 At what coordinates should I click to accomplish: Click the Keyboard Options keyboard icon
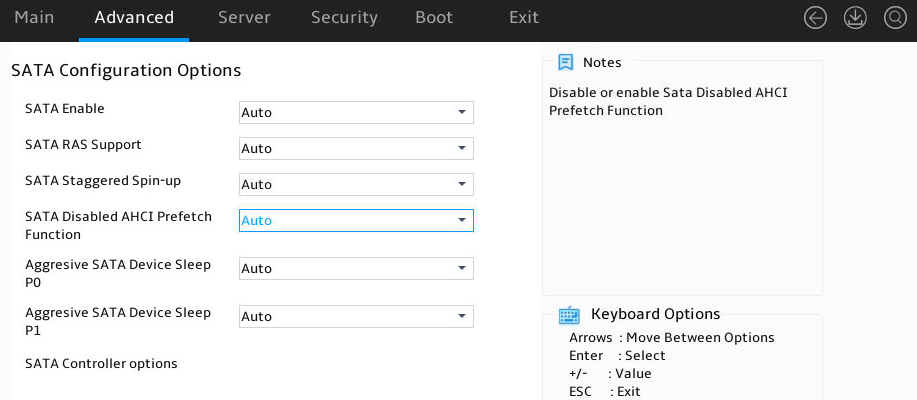[569, 315]
